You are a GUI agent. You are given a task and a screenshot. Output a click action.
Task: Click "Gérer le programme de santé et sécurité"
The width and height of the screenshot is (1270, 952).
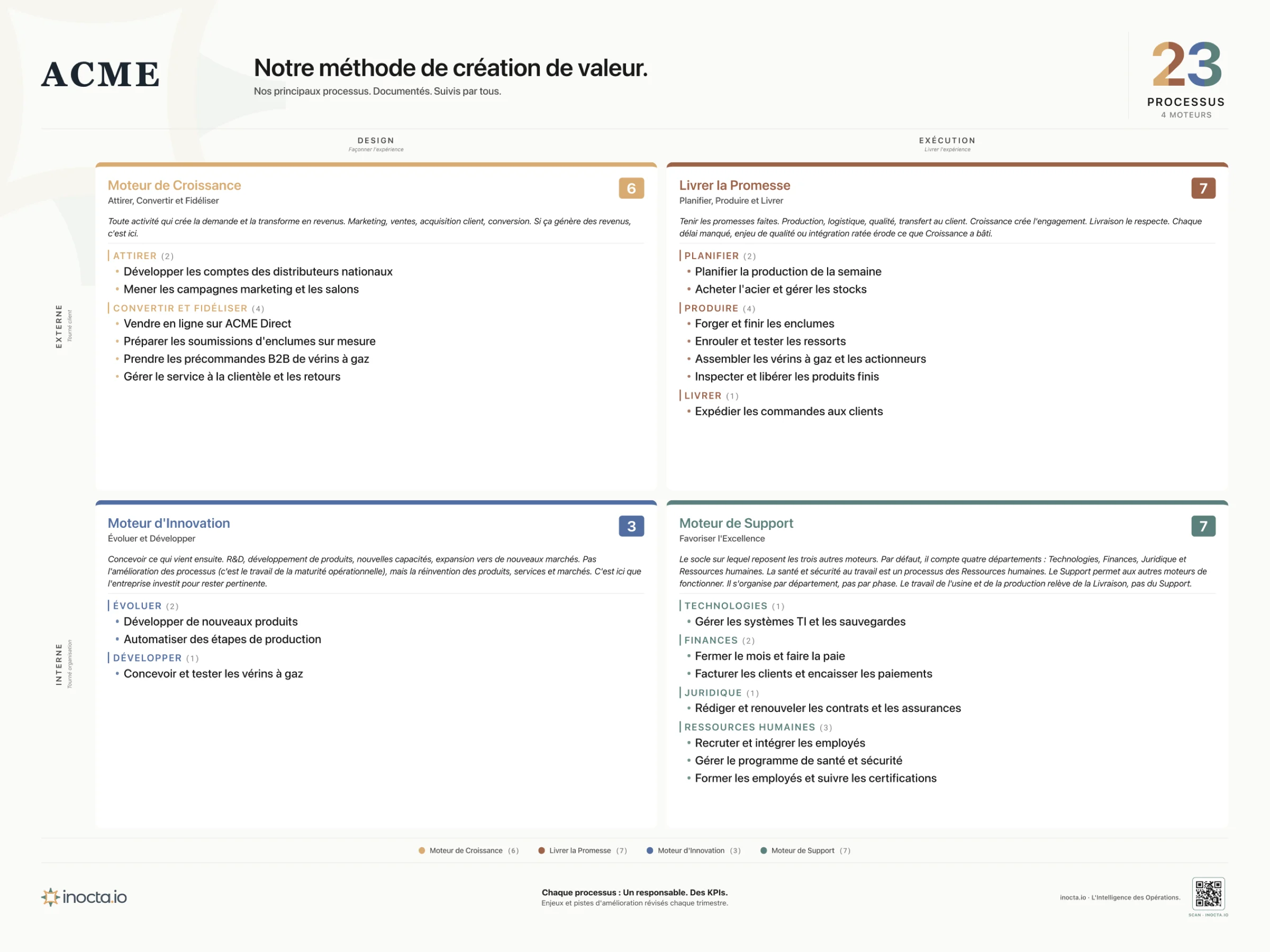pyautogui.click(x=798, y=761)
